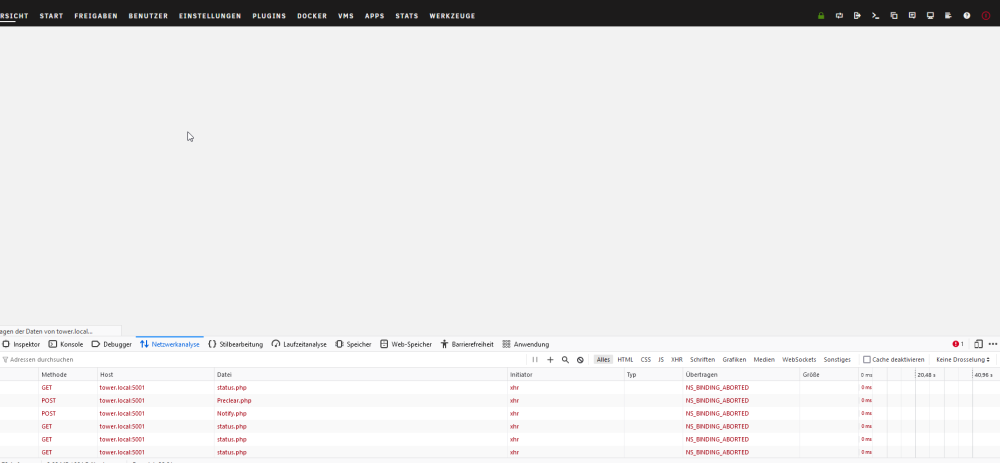The height and width of the screenshot is (463, 1000).
Task: Click the overlapping windows icon in the header
Action: pyautogui.click(x=894, y=16)
